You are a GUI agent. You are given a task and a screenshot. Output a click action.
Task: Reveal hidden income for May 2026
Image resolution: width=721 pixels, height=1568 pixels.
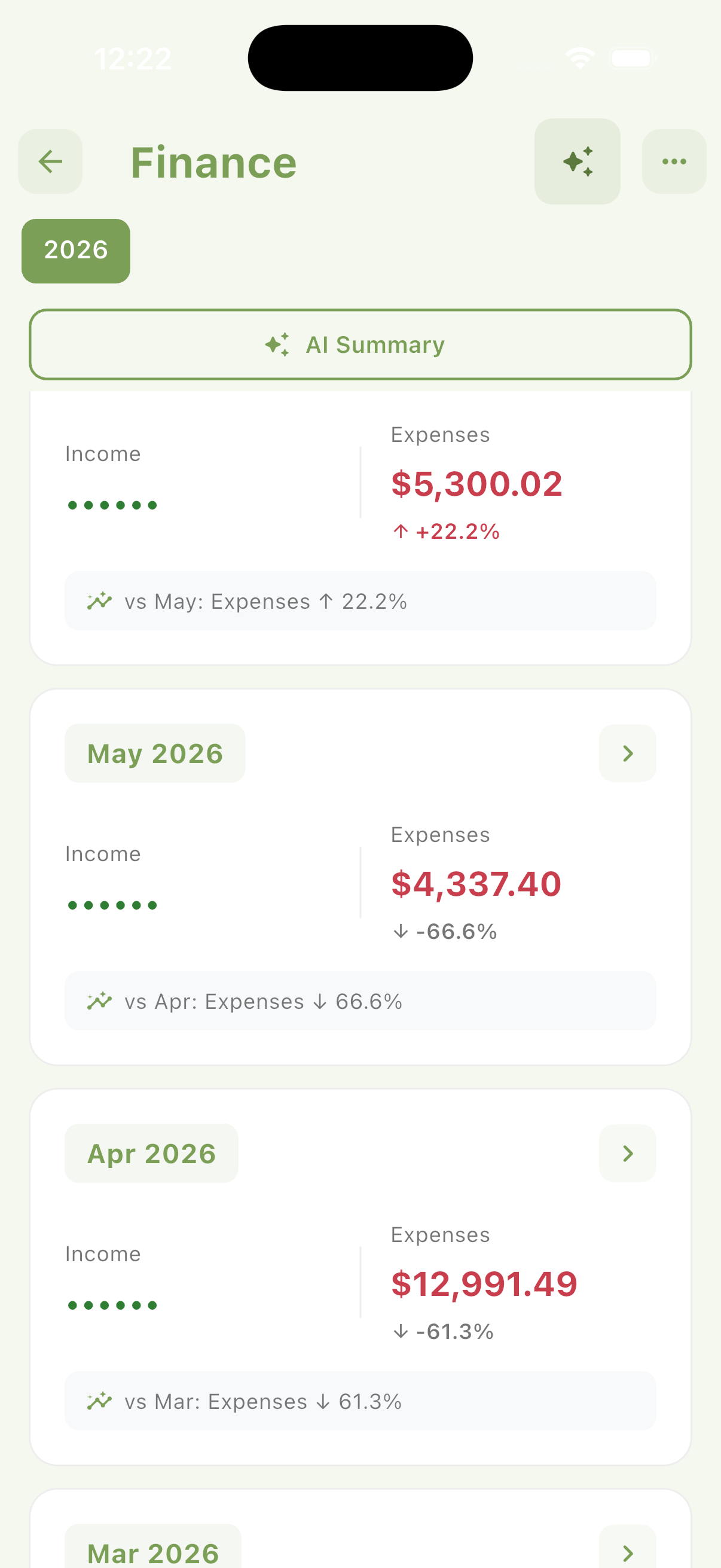tap(112, 905)
